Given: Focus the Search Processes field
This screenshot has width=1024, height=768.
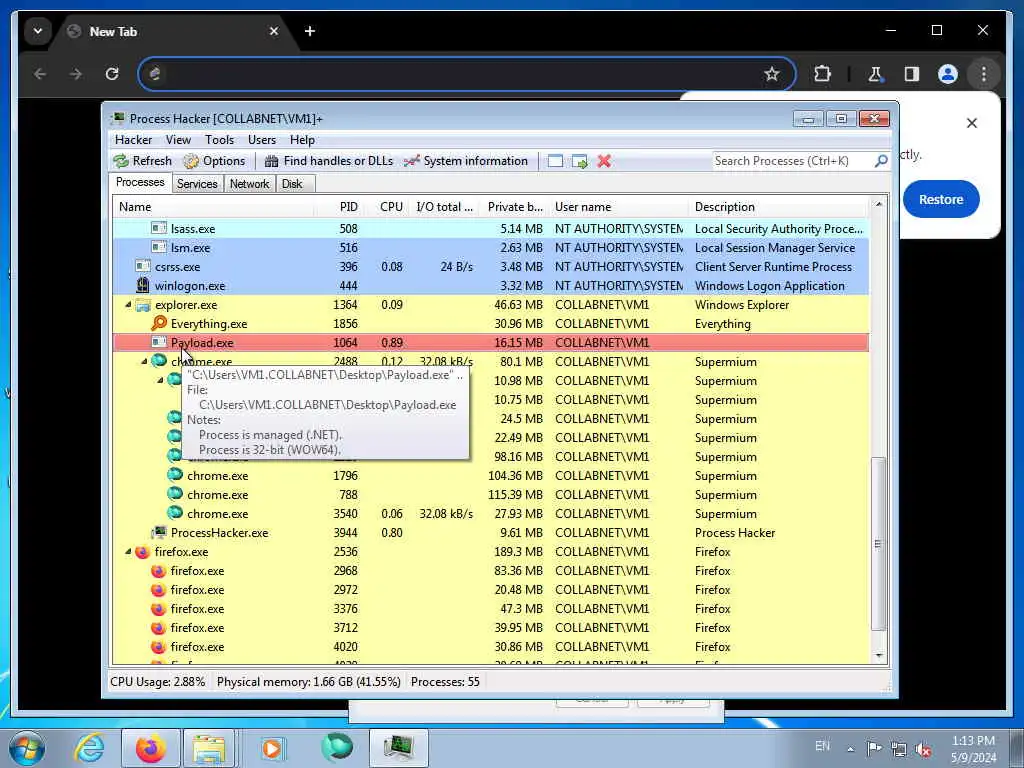Looking at the screenshot, I should [x=792, y=161].
